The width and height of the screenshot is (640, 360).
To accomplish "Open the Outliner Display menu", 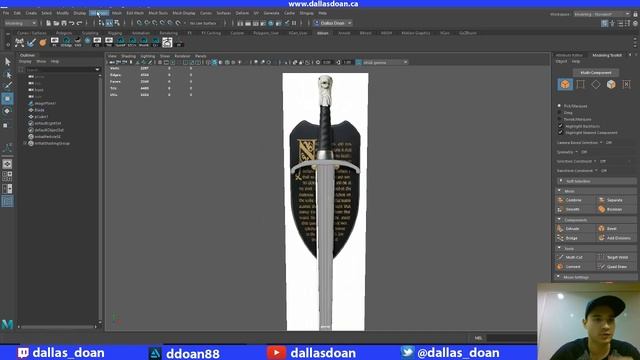I will [25, 61].
